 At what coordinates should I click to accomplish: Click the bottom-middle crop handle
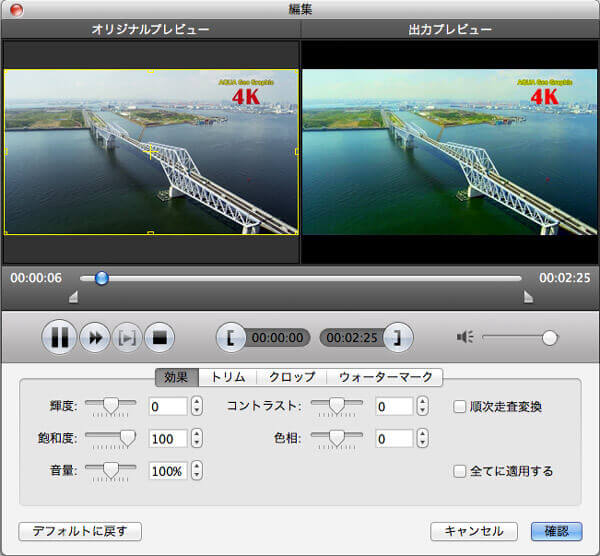click(151, 233)
